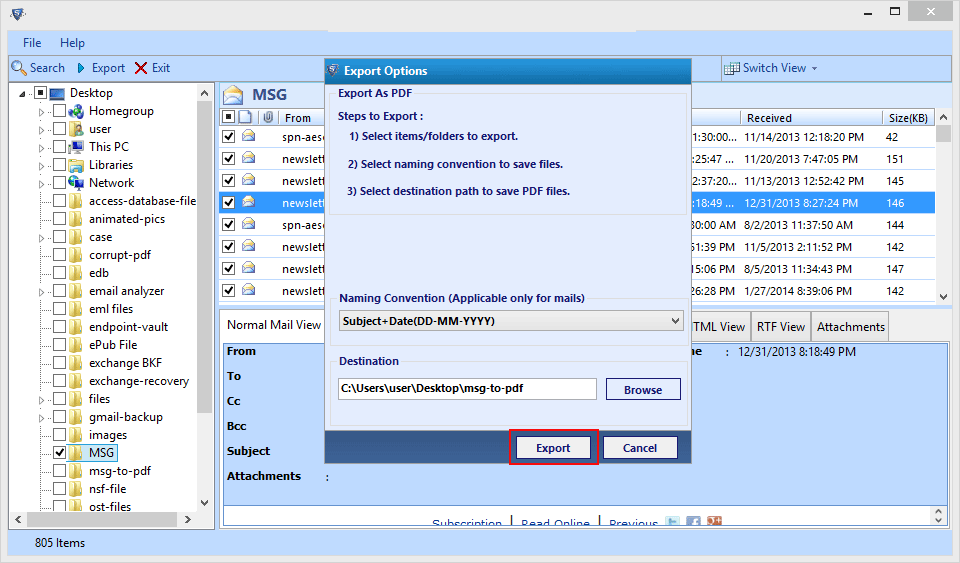Click the Read Online link
The height and width of the screenshot is (563, 960).
[555, 523]
